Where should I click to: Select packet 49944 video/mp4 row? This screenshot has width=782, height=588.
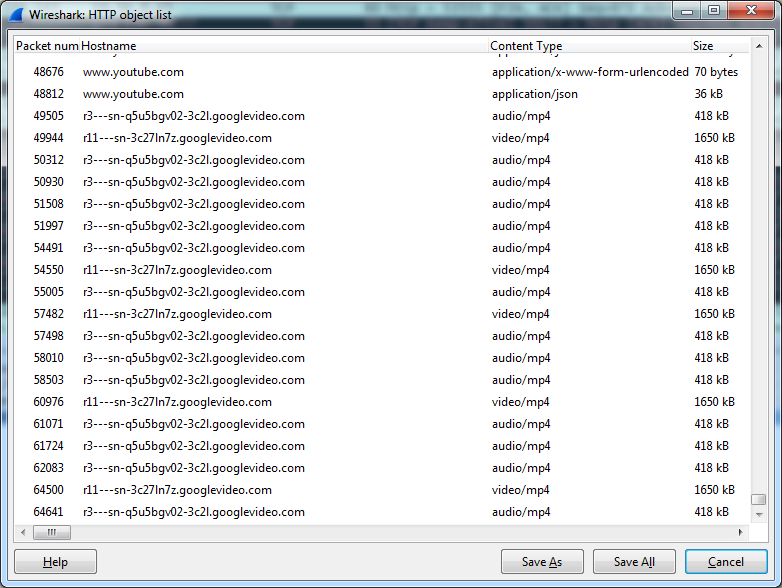coord(382,138)
